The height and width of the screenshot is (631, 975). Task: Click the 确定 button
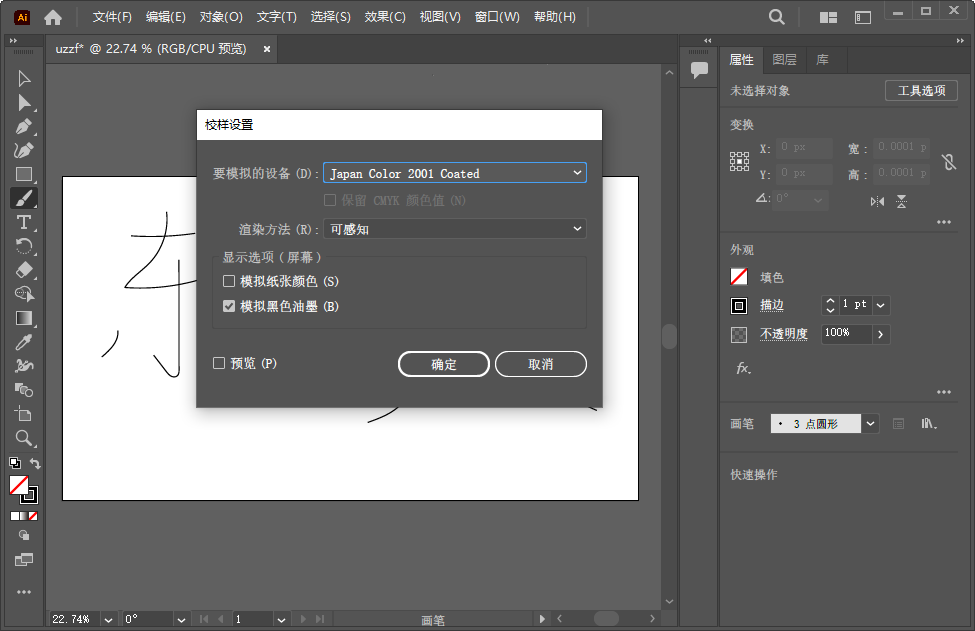444,364
